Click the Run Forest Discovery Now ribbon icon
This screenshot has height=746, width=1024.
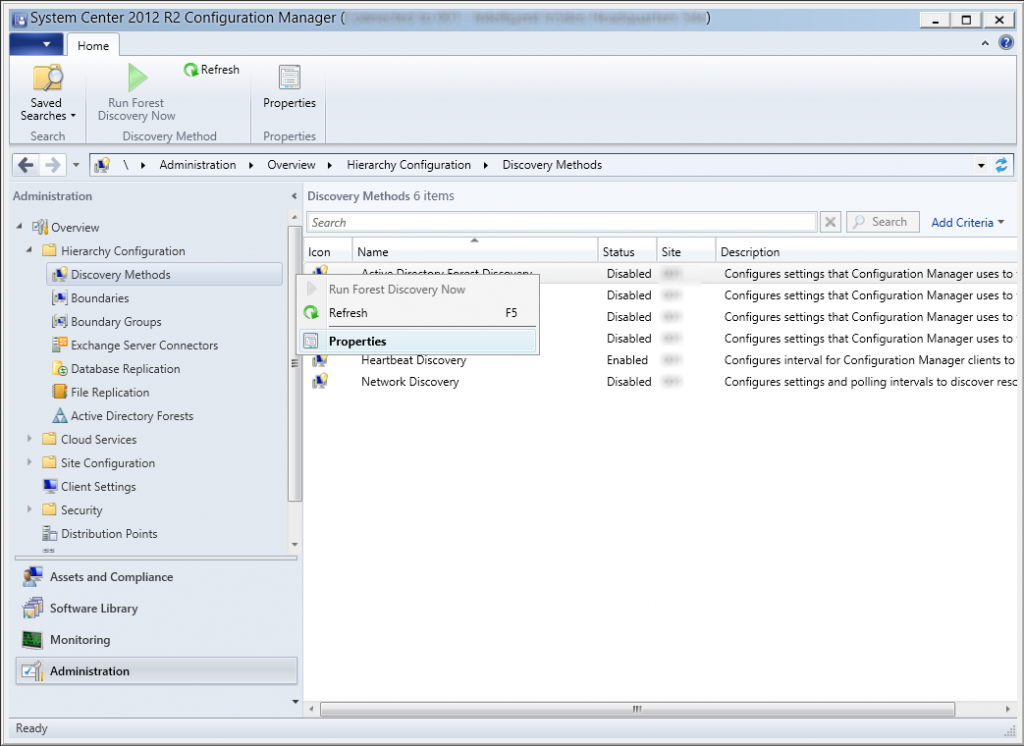click(x=134, y=78)
